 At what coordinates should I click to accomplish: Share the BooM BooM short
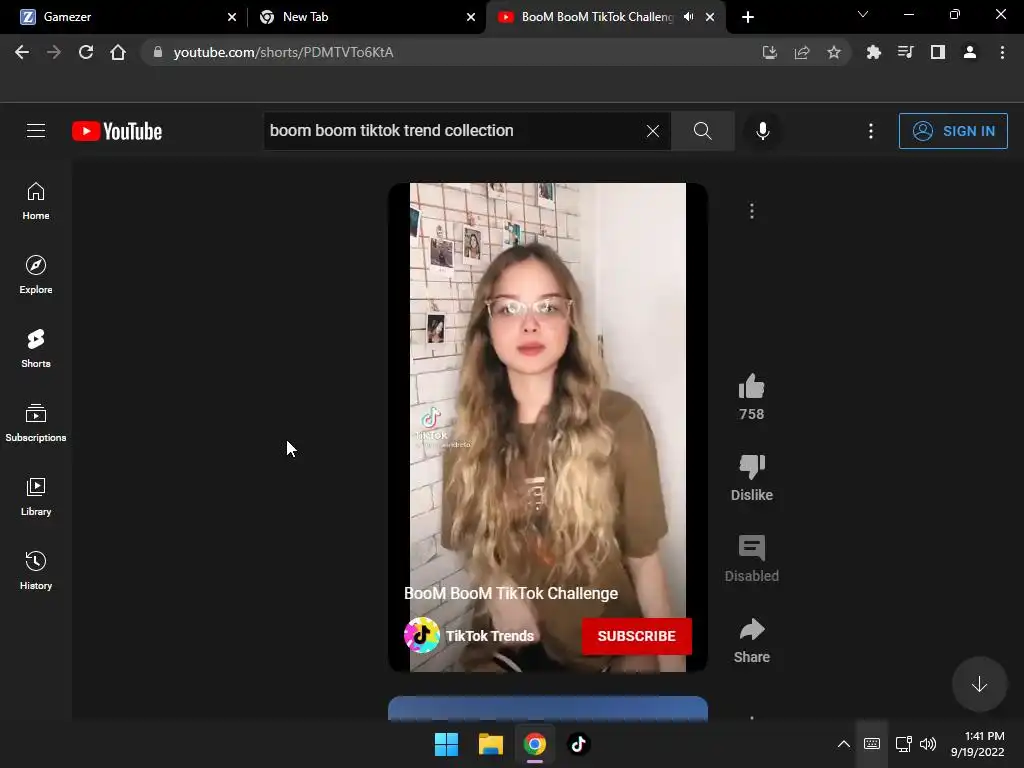(x=752, y=630)
